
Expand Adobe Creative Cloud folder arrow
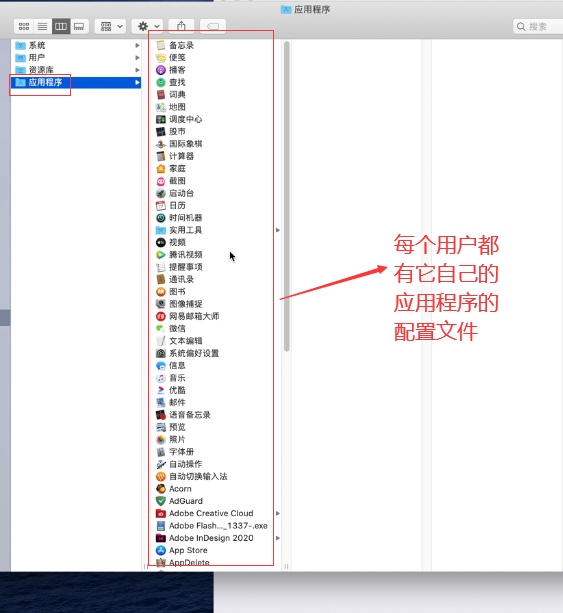(278, 513)
